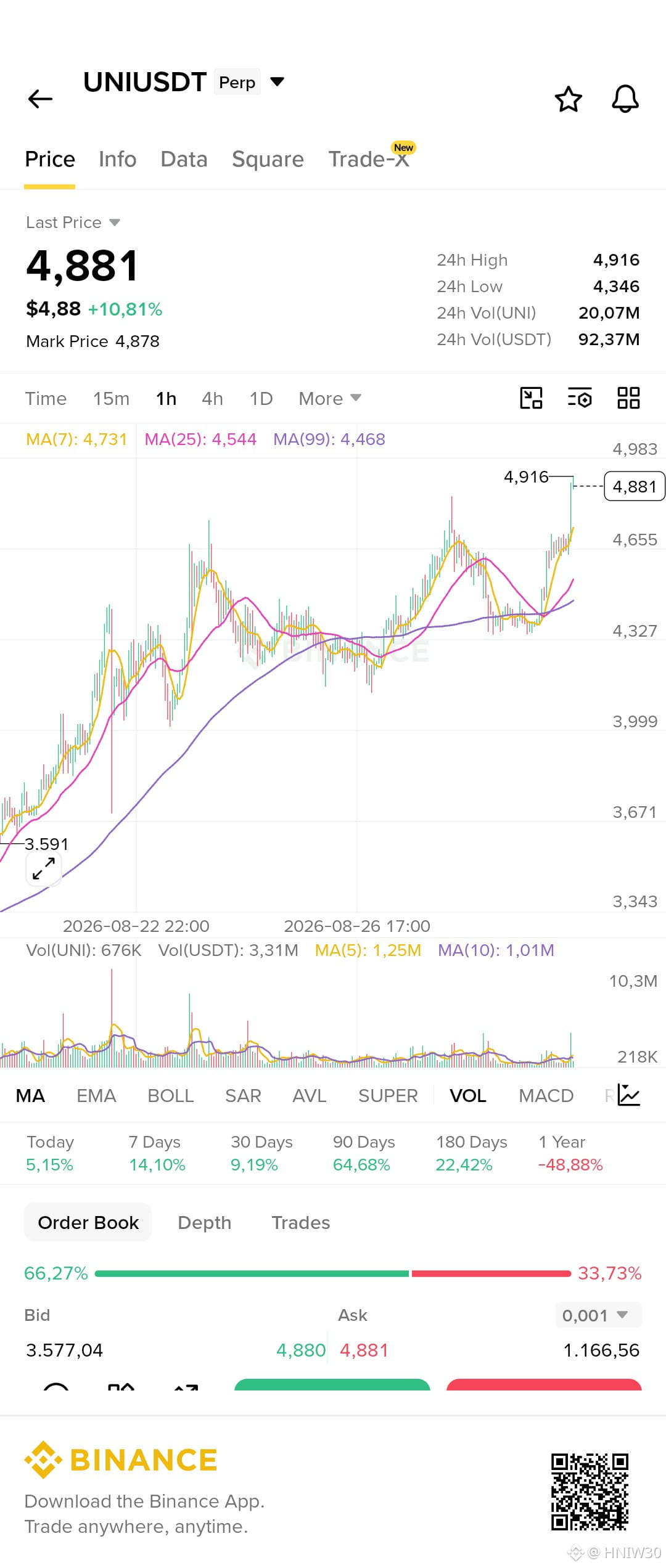
Task: Tap the green buy button
Action: pyautogui.click(x=332, y=1384)
